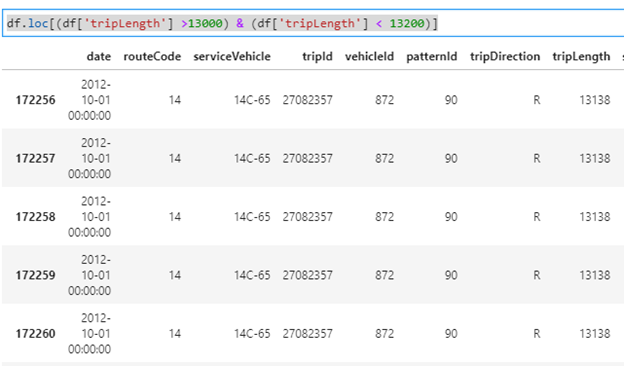The height and width of the screenshot is (366, 624).
Task: Click tripDirection R in row 172260
Action: (536, 333)
